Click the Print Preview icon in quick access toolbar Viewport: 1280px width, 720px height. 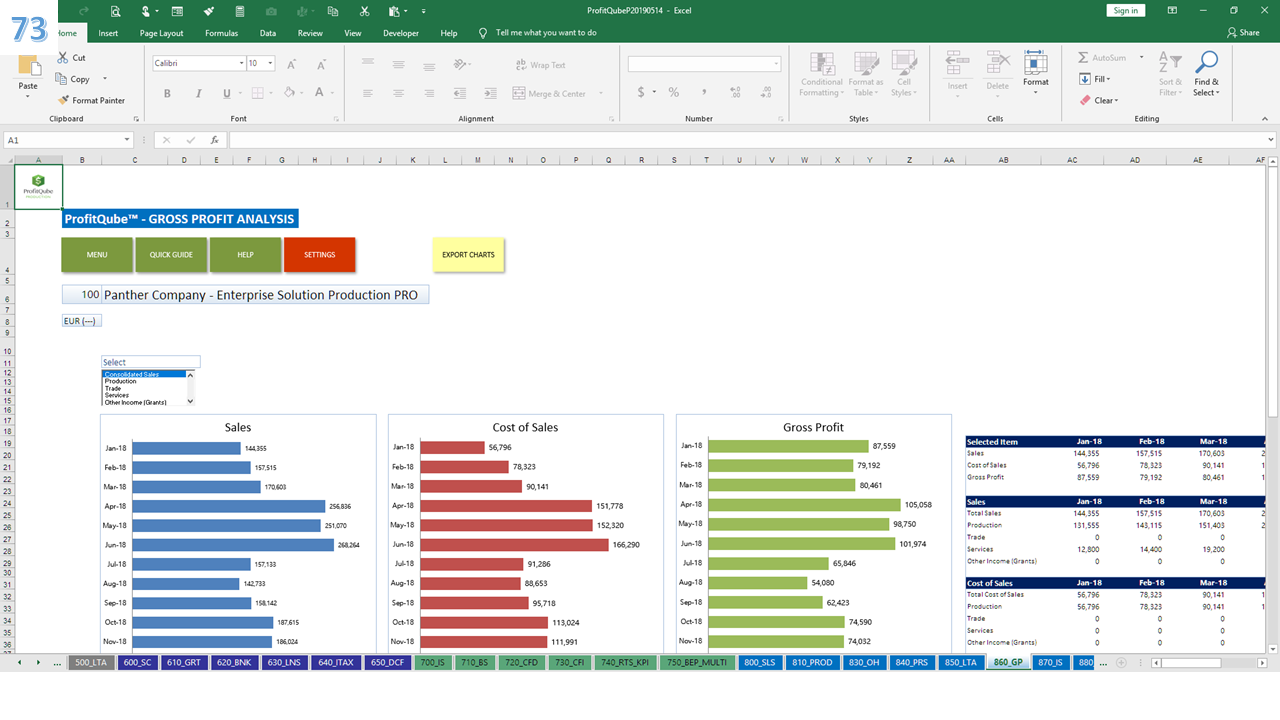pyautogui.click(x=116, y=11)
